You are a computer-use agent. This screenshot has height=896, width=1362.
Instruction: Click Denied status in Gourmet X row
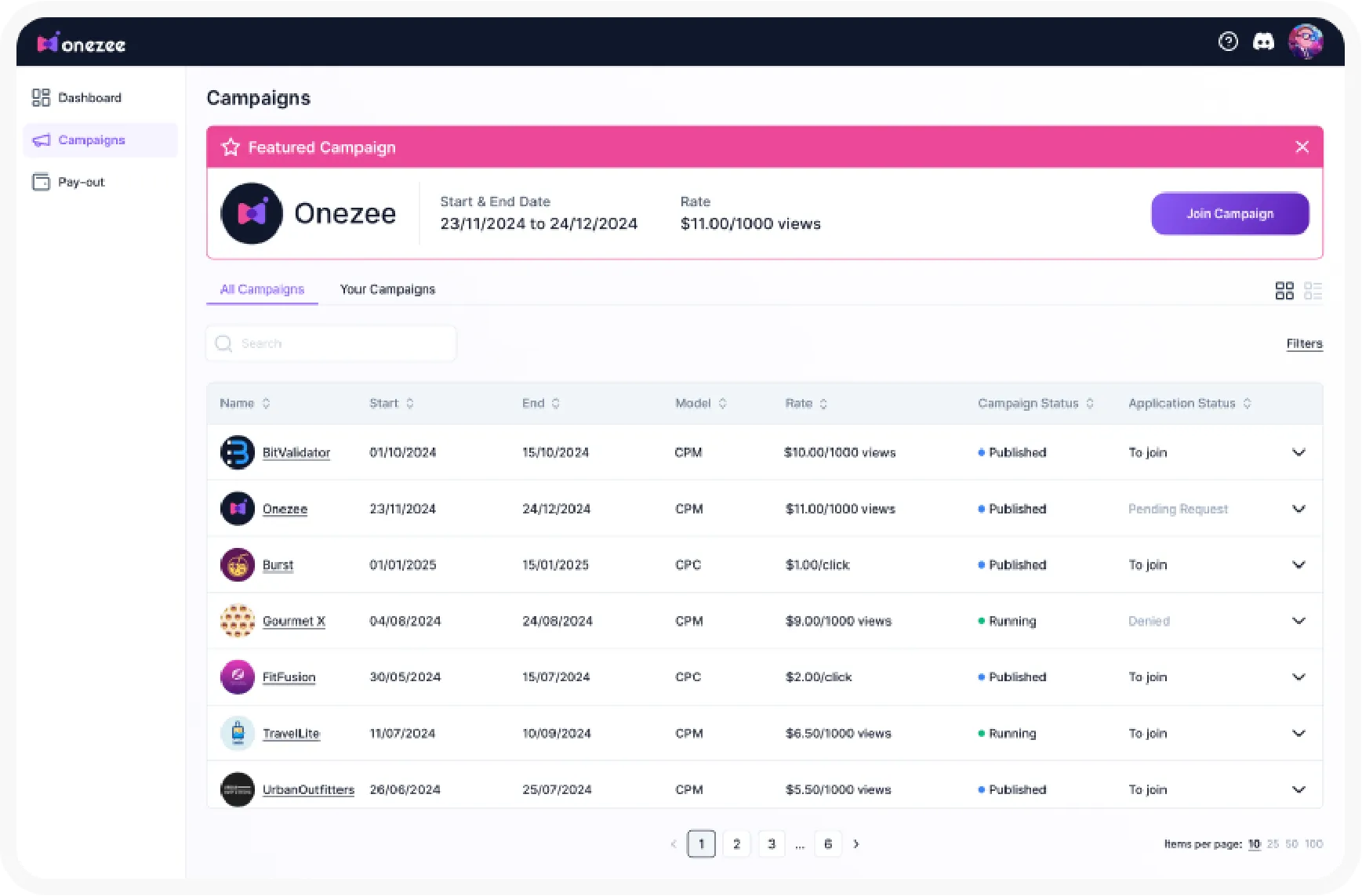point(1149,621)
